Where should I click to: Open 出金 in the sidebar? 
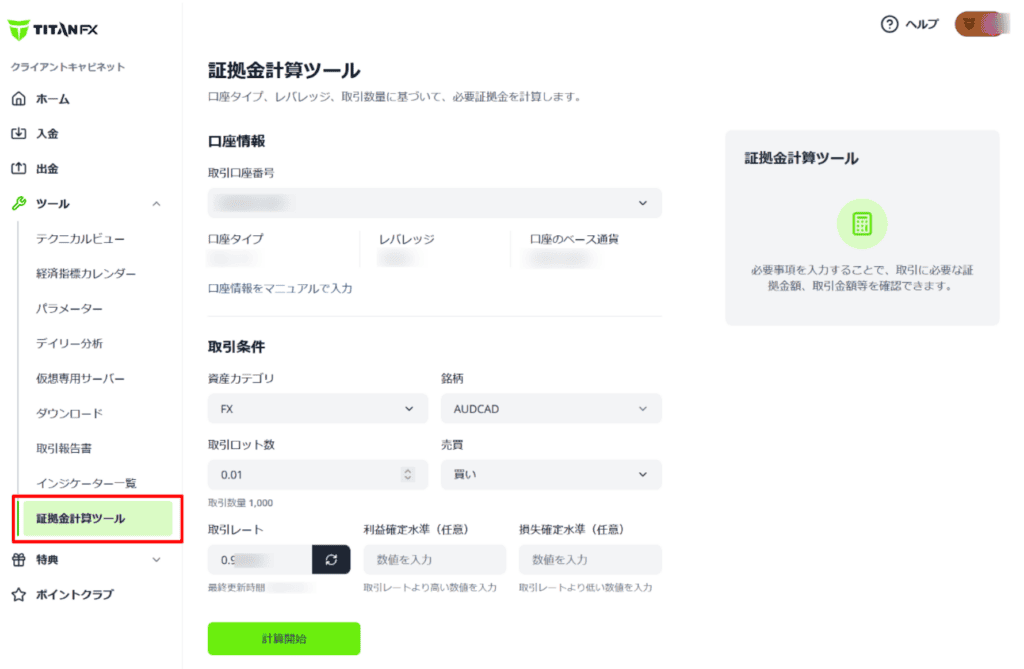(x=47, y=169)
